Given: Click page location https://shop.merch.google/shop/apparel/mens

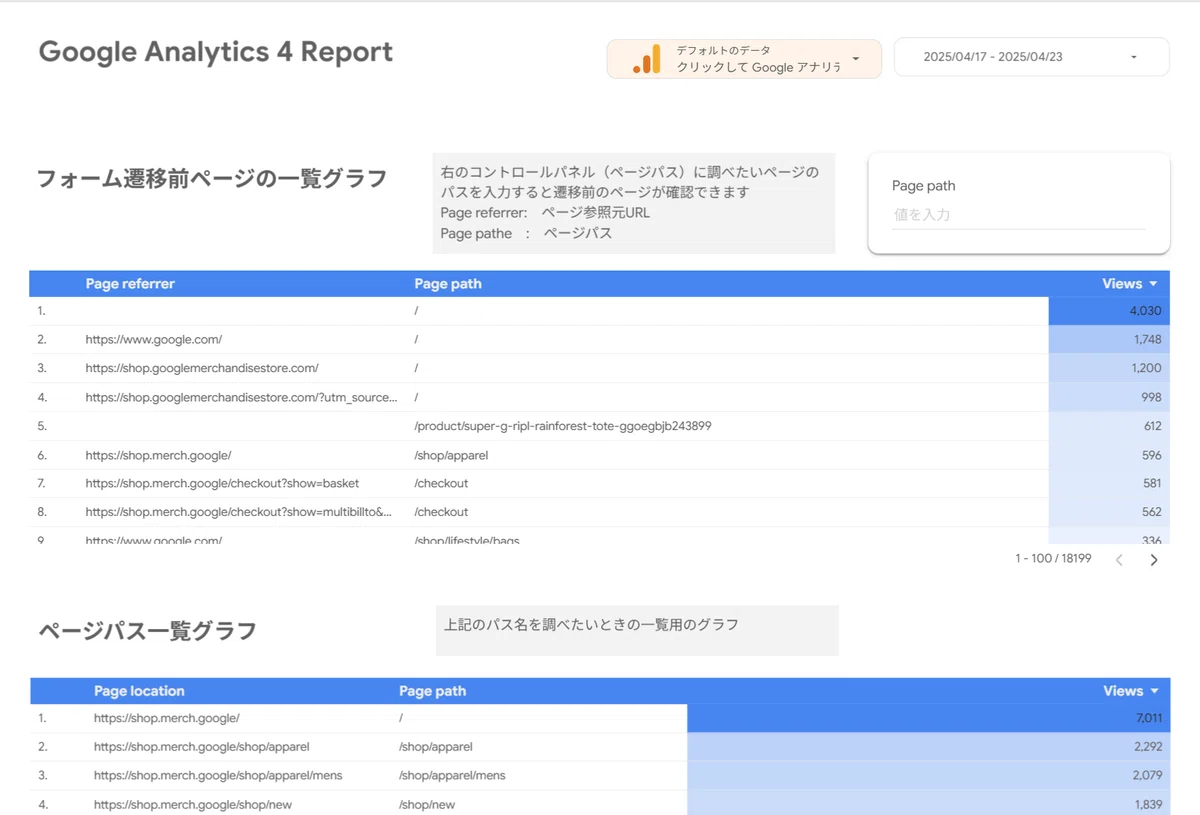Looking at the screenshot, I should click(218, 775).
